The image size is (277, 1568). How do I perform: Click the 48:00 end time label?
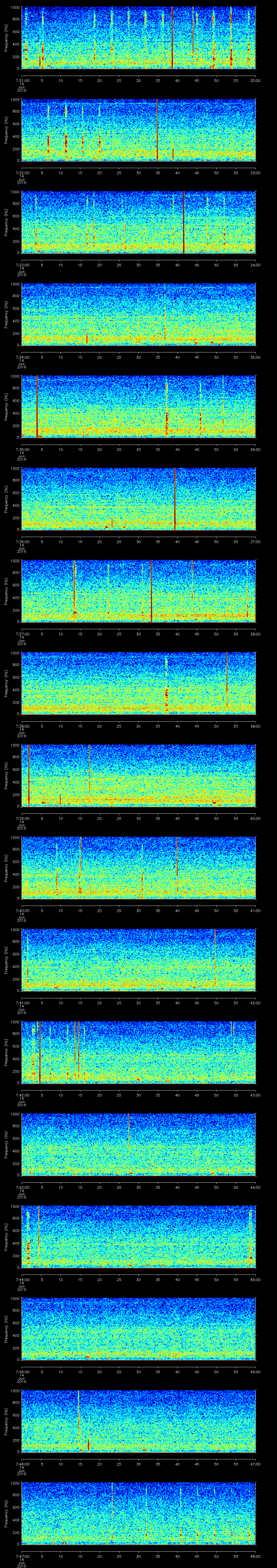(255, 1556)
